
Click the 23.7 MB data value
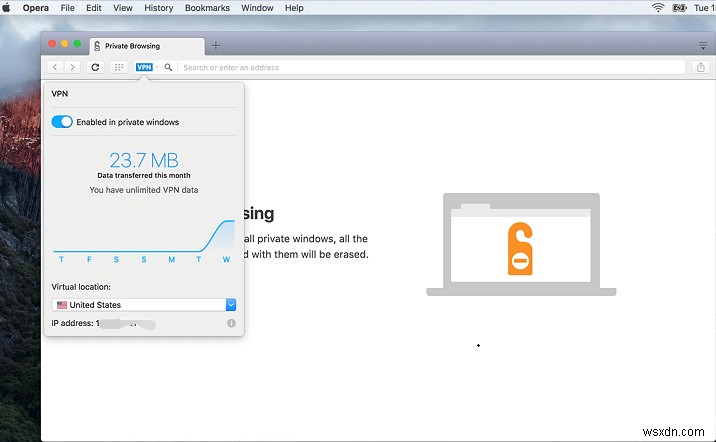pos(144,160)
